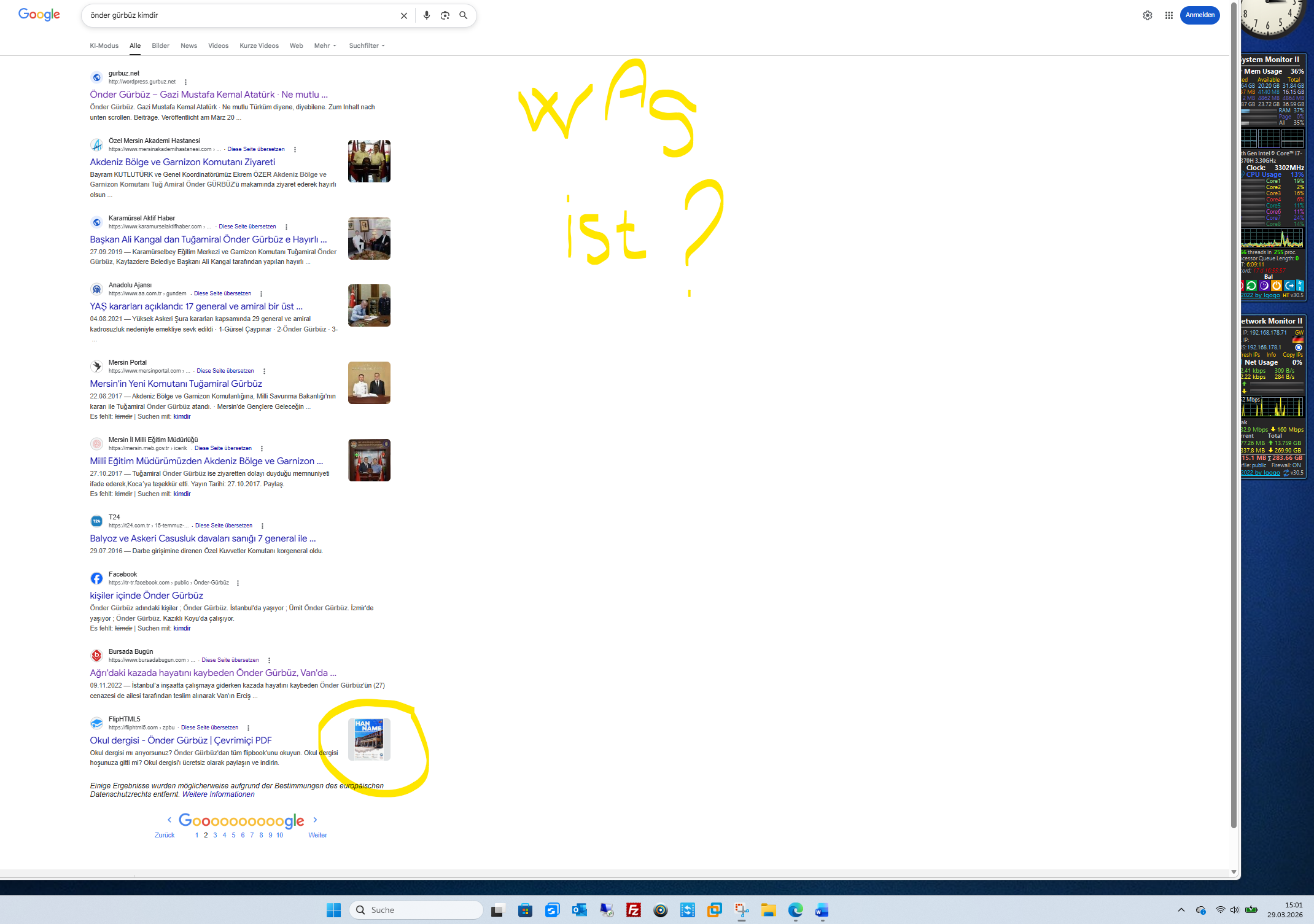Image resolution: width=1314 pixels, height=924 pixels.
Task: Open Microsoft Word from taskbar
Action: click(822, 910)
